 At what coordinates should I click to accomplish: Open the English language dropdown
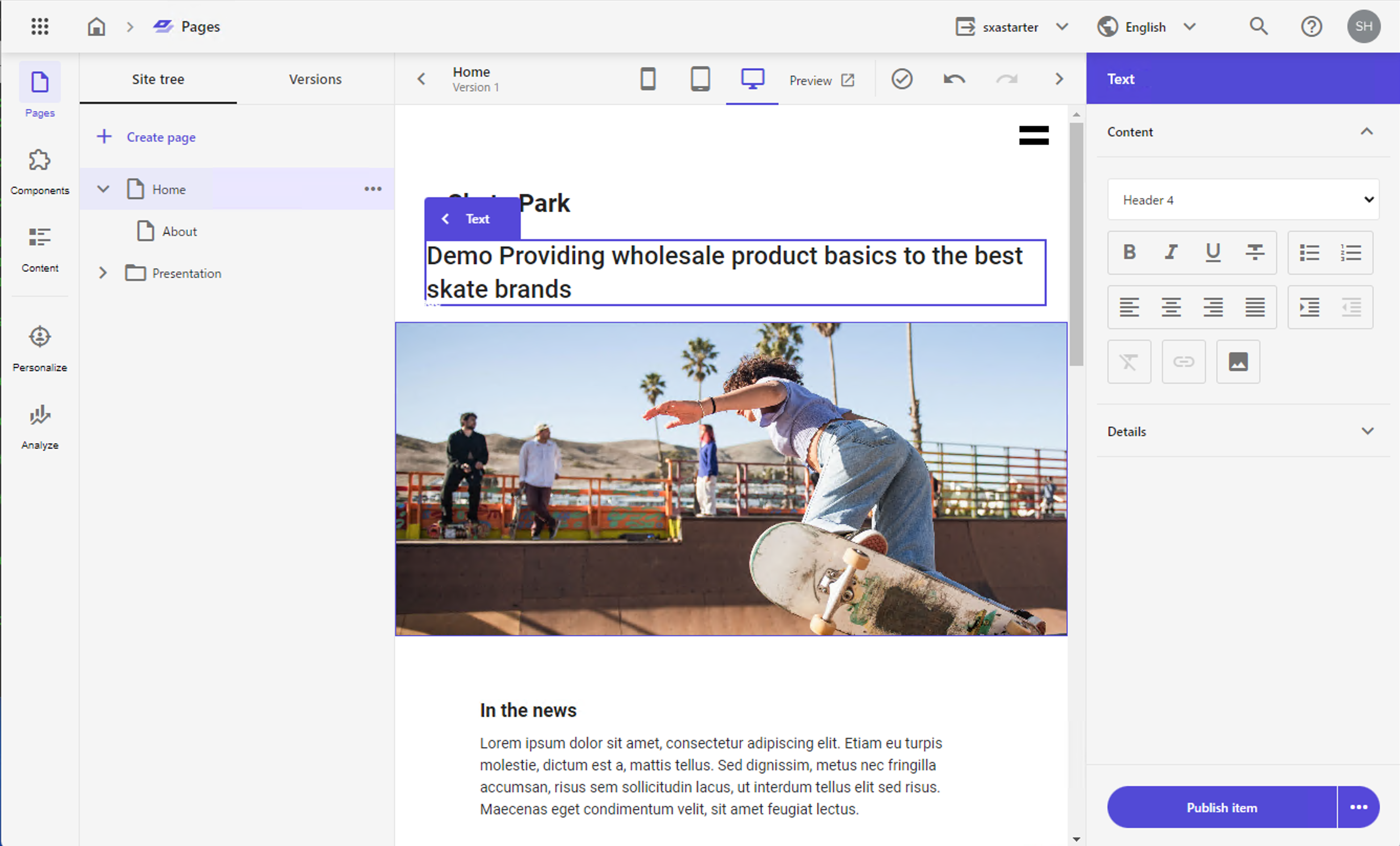point(1146,27)
